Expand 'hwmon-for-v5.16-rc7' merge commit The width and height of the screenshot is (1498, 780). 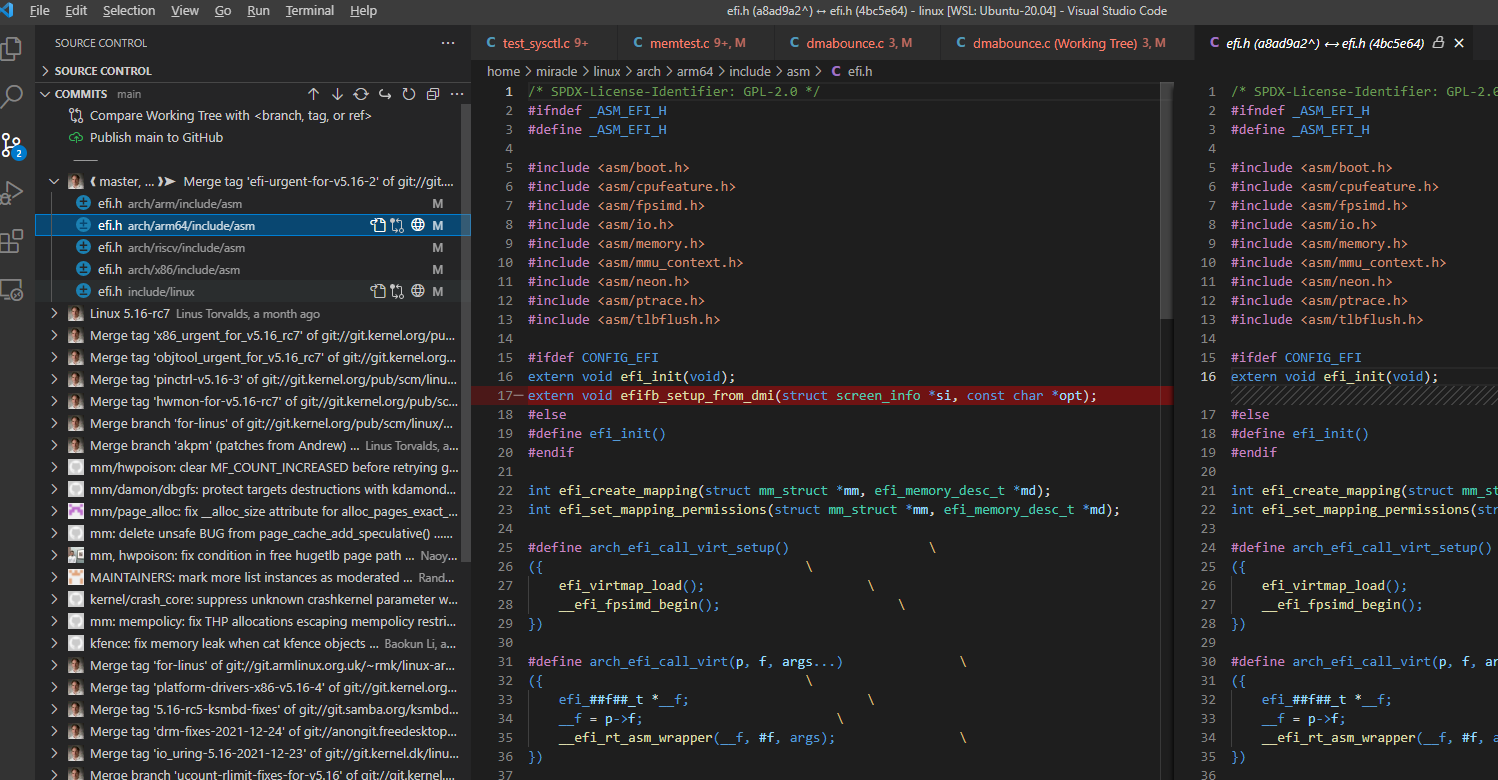coord(55,401)
